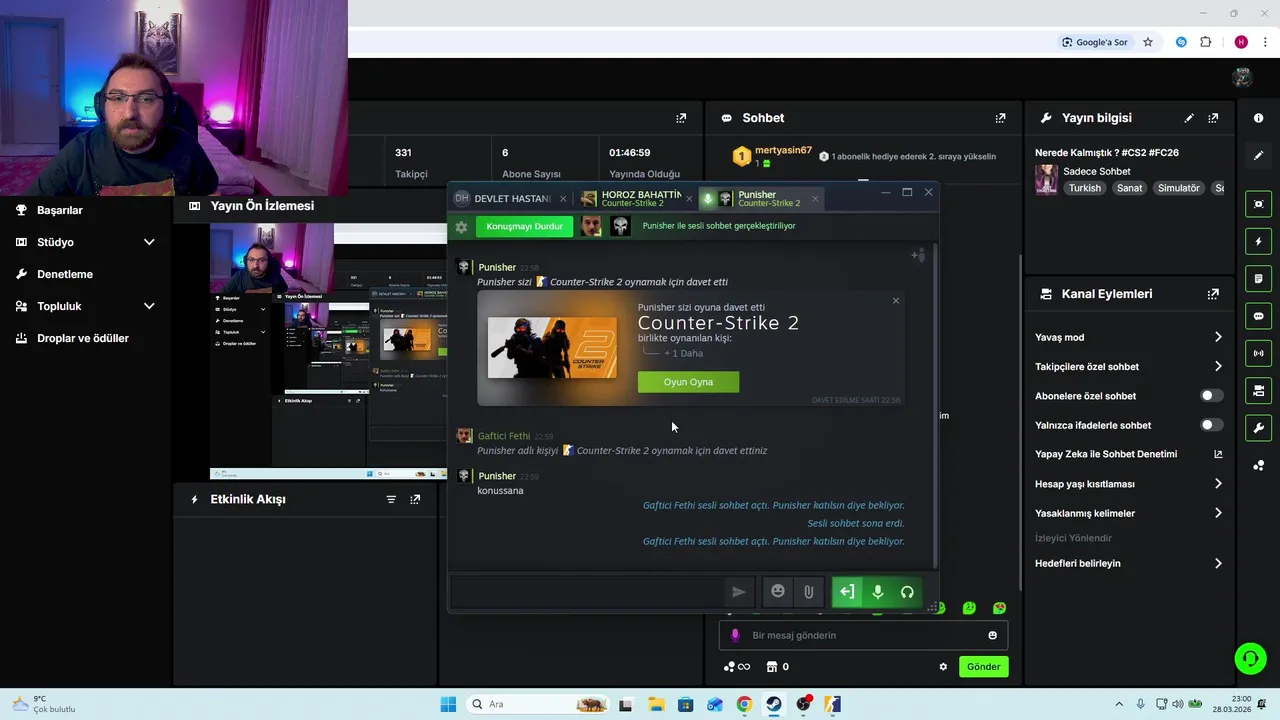1280x720 pixels.
Task: Toggle broadcast signal icon in right toolbar
Action: tap(1258, 353)
